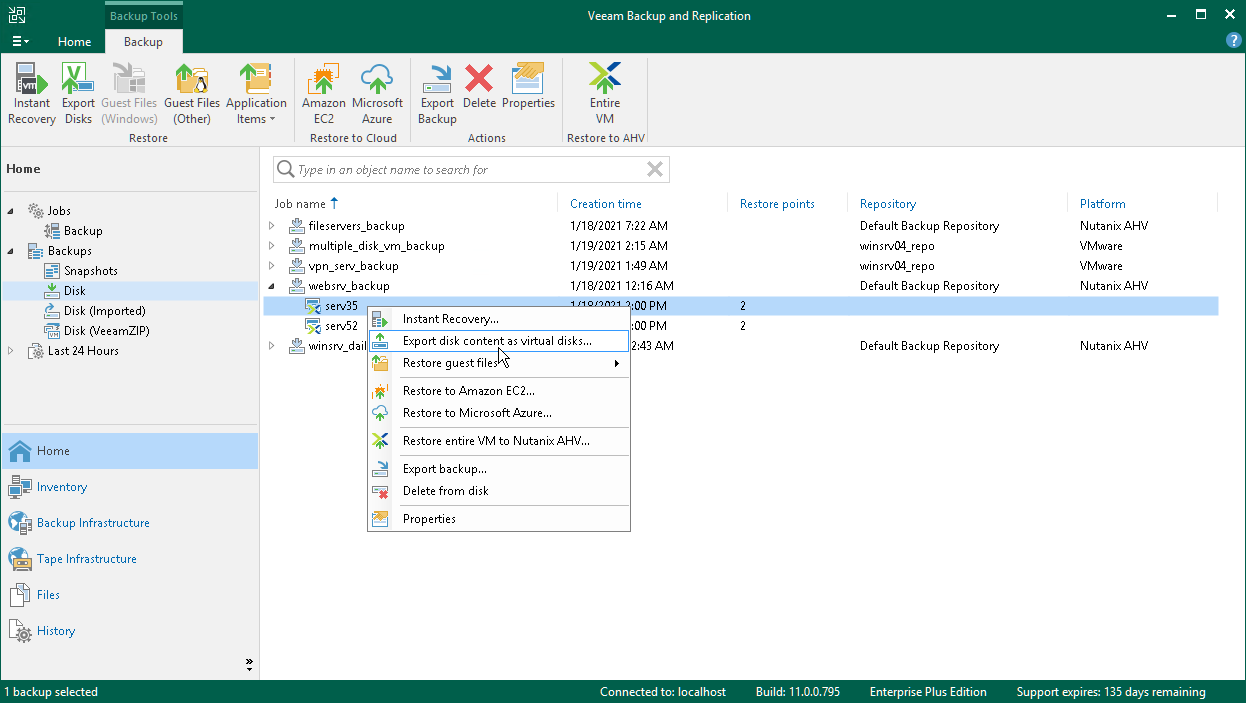This screenshot has width=1246, height=703.
Task: Switch to the Home ribbon tab
Action: click(x=74, y=42)
